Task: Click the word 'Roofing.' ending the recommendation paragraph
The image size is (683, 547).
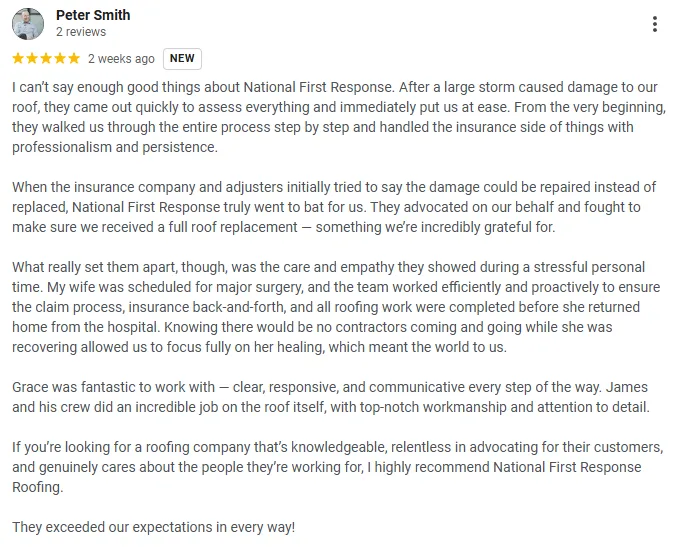Action: (x=37, y=487)
